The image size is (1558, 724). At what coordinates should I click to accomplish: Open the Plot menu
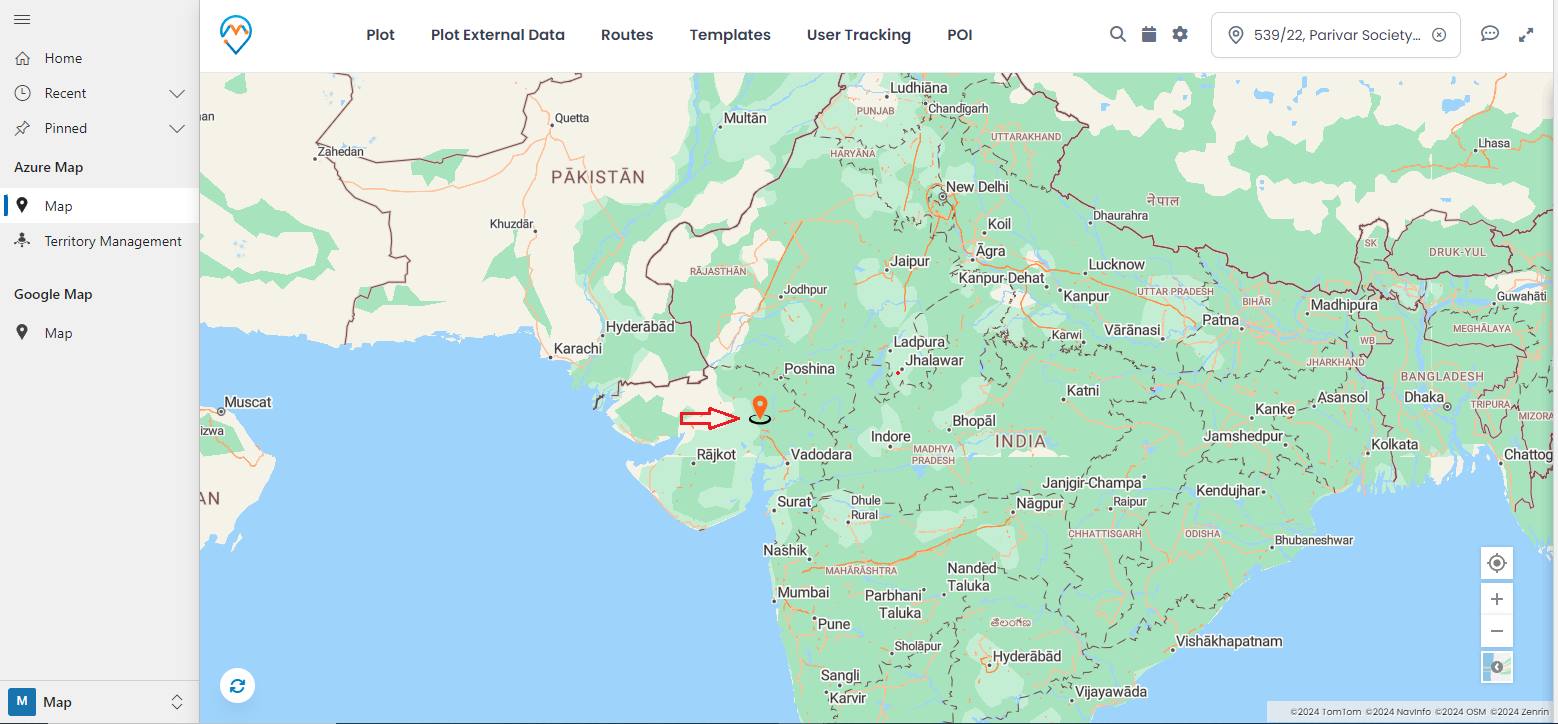[x=380, y=35]
